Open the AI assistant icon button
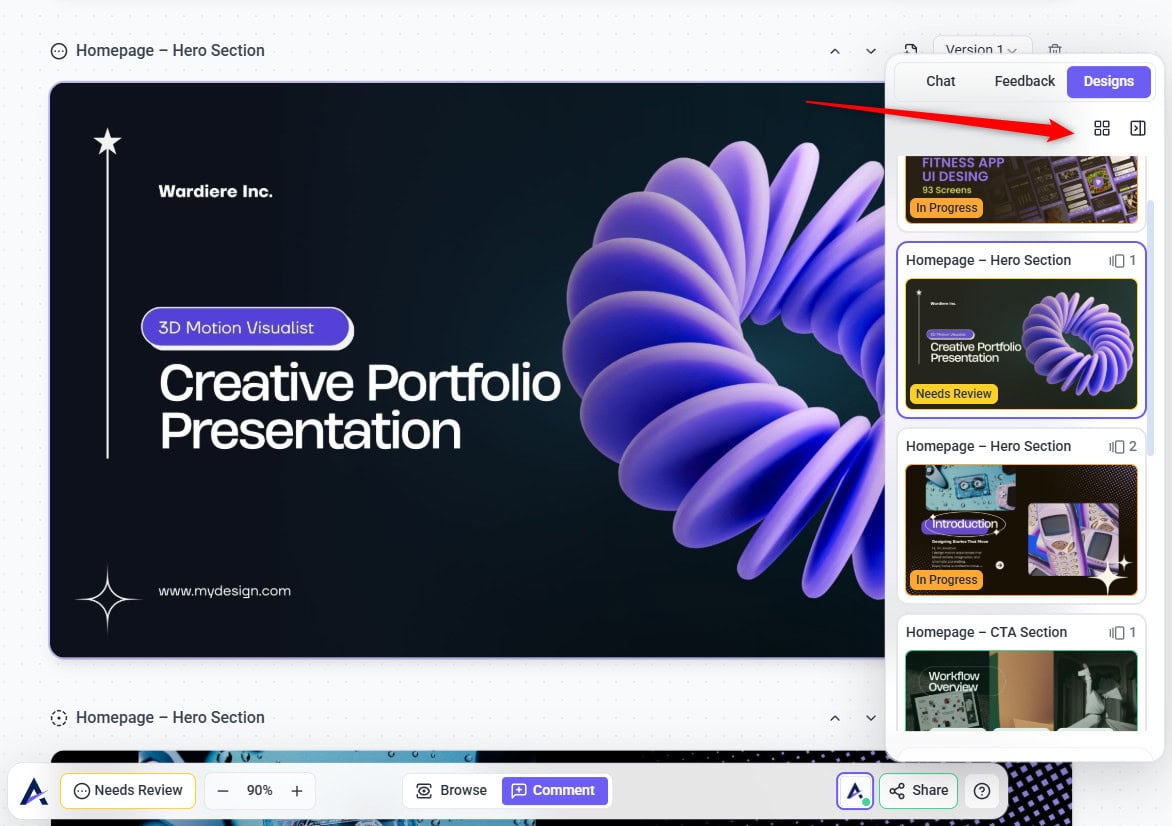Viewport: 1172px width, 826px height. click(855, 790)
